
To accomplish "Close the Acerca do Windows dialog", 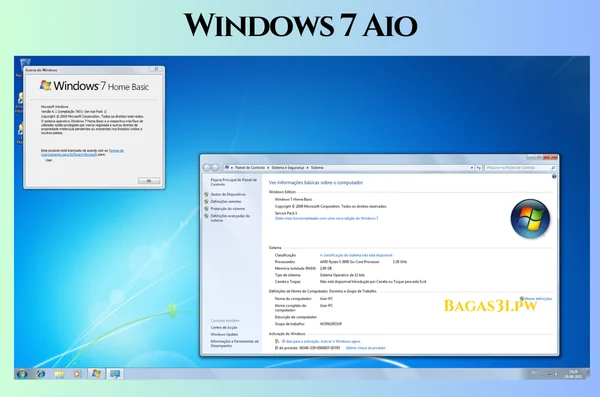I will 156,69.
